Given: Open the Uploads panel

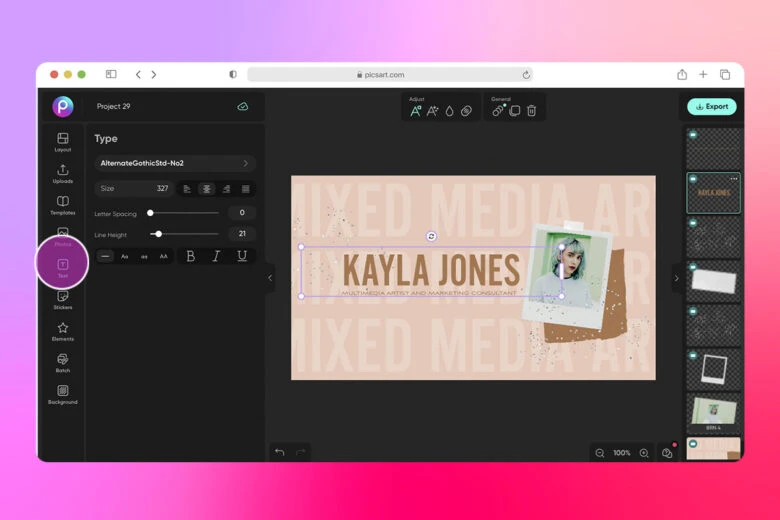Looking at the screenshot, I should (63, 173).
